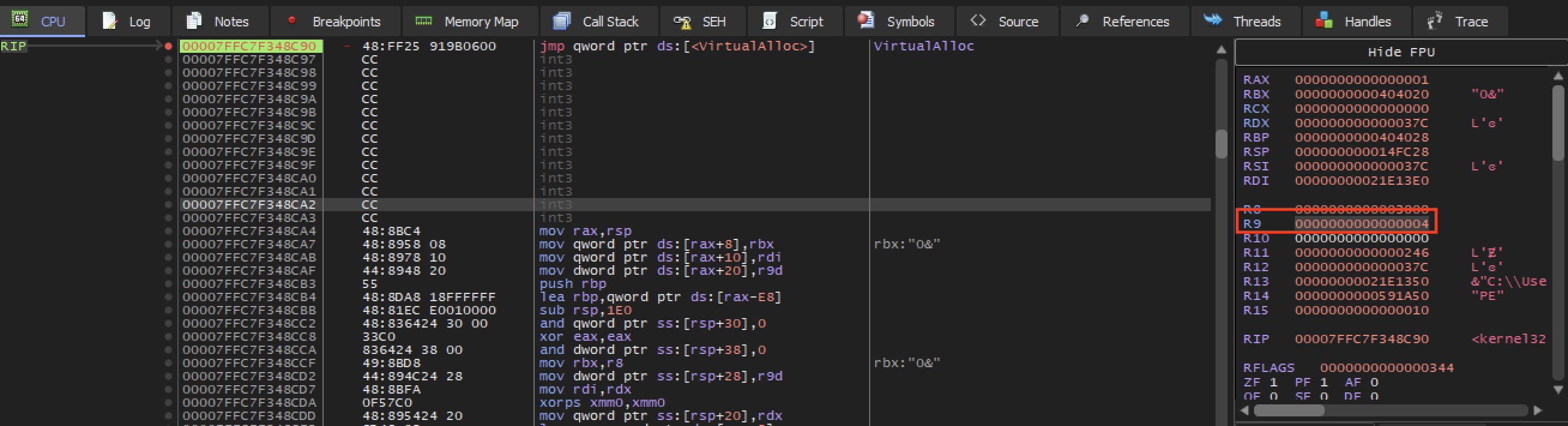Switch to the Log tab

click(x=128, y=22)
